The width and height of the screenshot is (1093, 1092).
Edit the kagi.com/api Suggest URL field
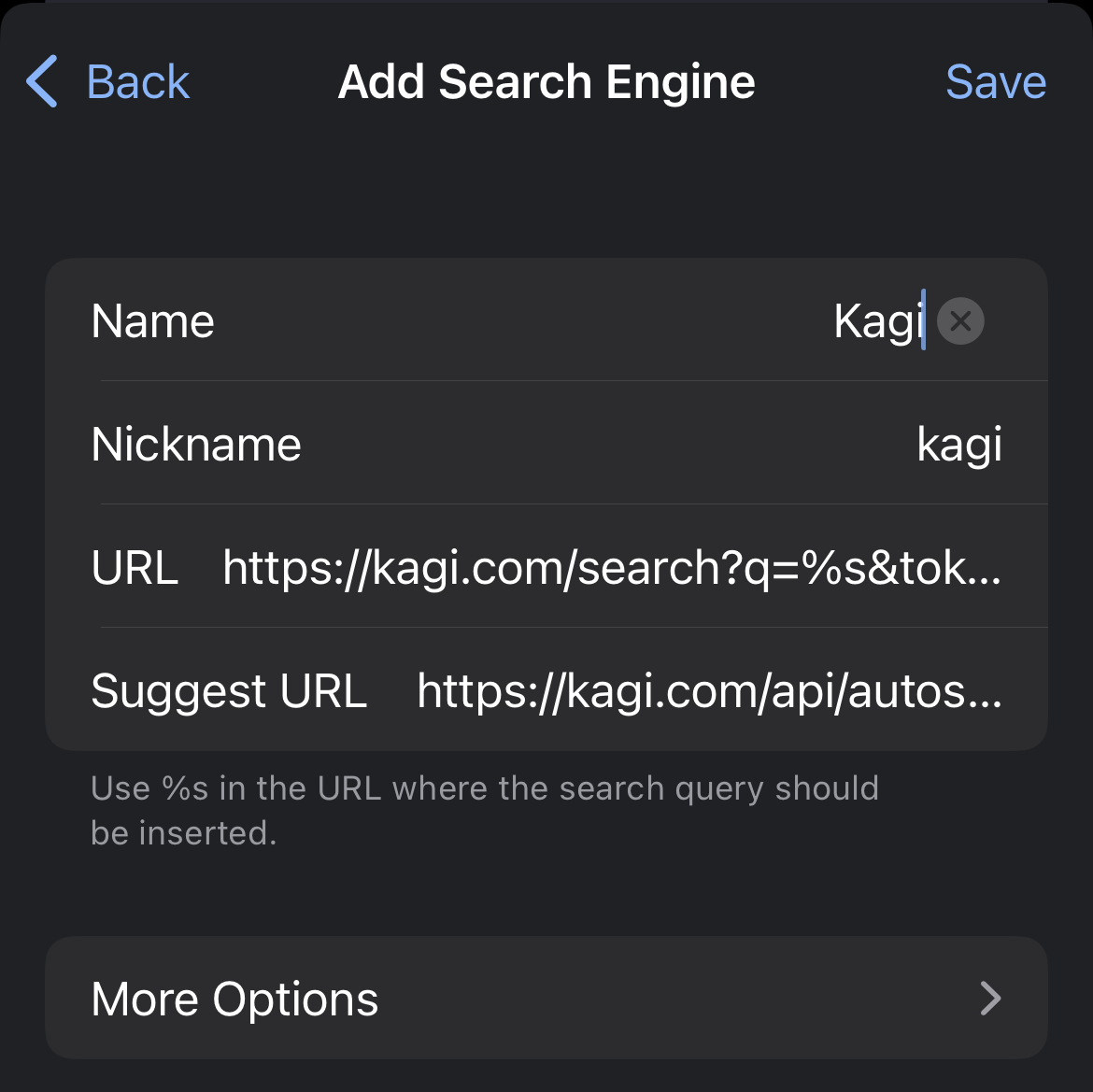[x=709, y=691]
